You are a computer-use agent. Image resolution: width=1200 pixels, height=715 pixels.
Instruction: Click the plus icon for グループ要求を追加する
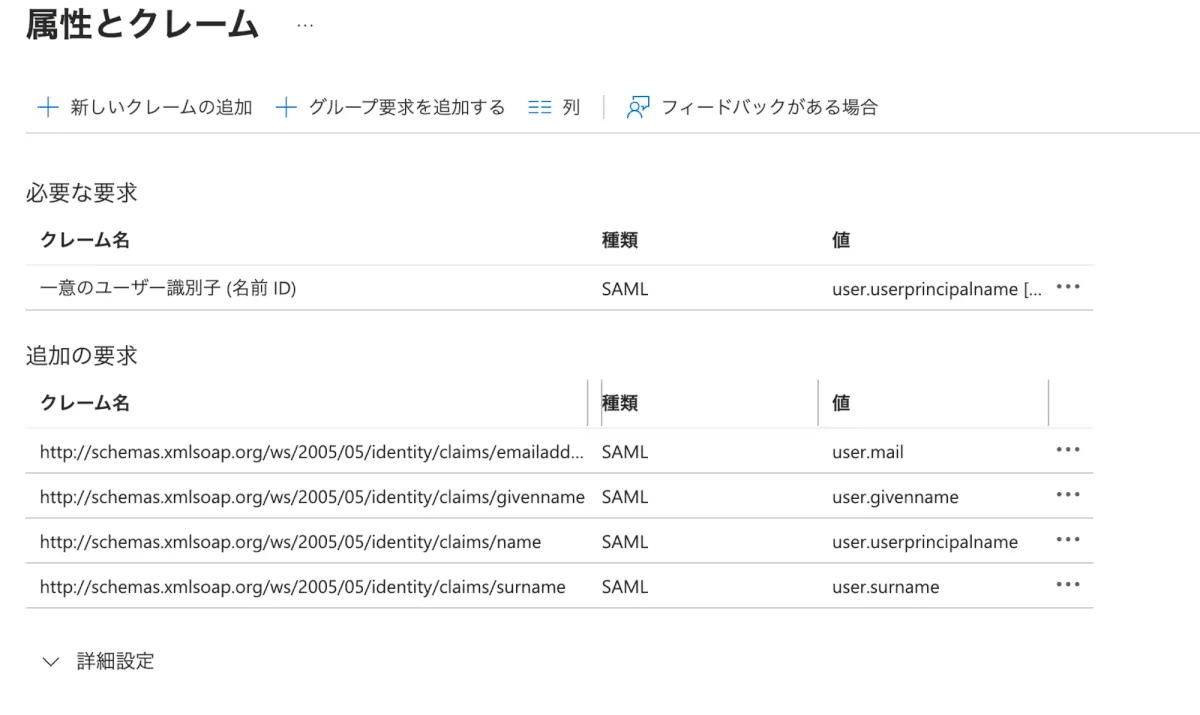point(286,107)
